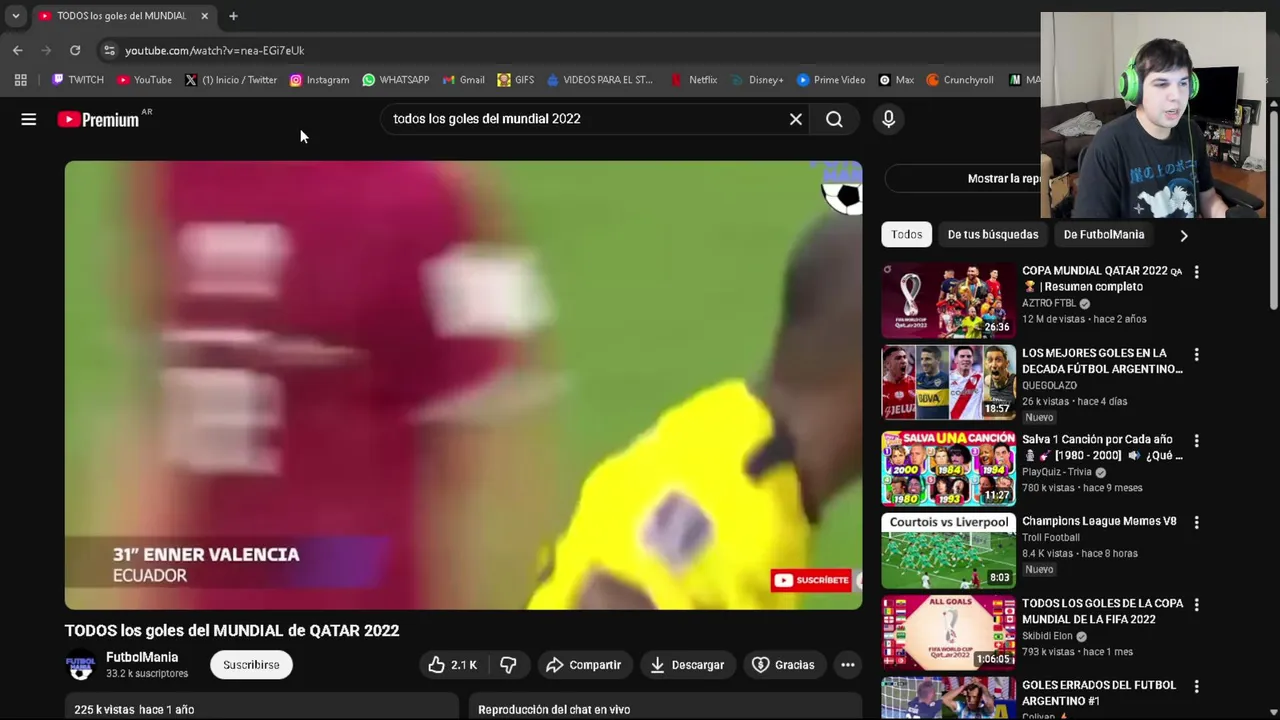View site information icon in address bar
Screen dimensions: 1280x720
109,50
